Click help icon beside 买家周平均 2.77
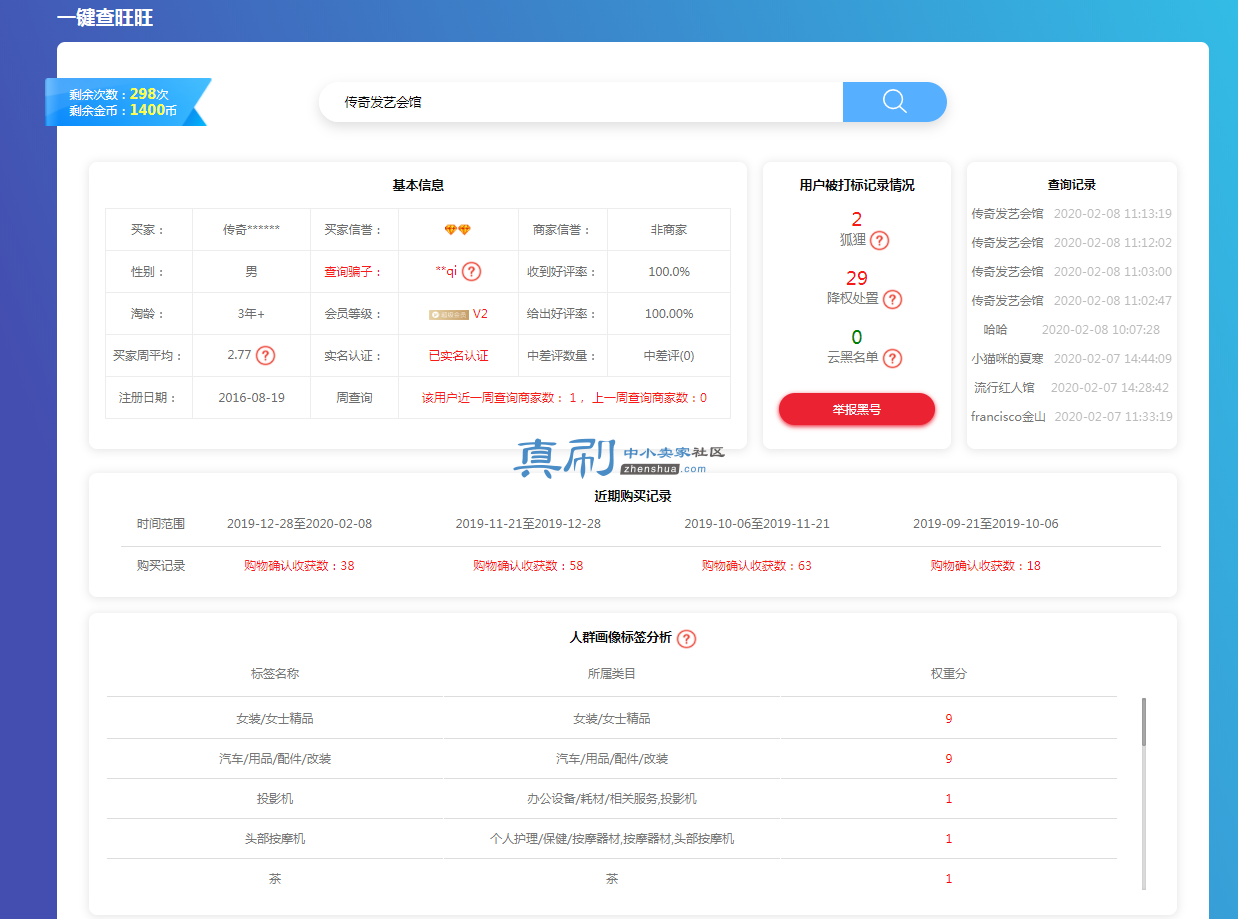This screenshot has height=919, width=1238. (x=265, y=355)
